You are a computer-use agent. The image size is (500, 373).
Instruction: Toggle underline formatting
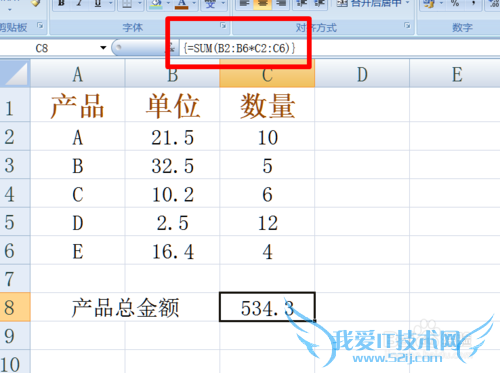point(97,4)
